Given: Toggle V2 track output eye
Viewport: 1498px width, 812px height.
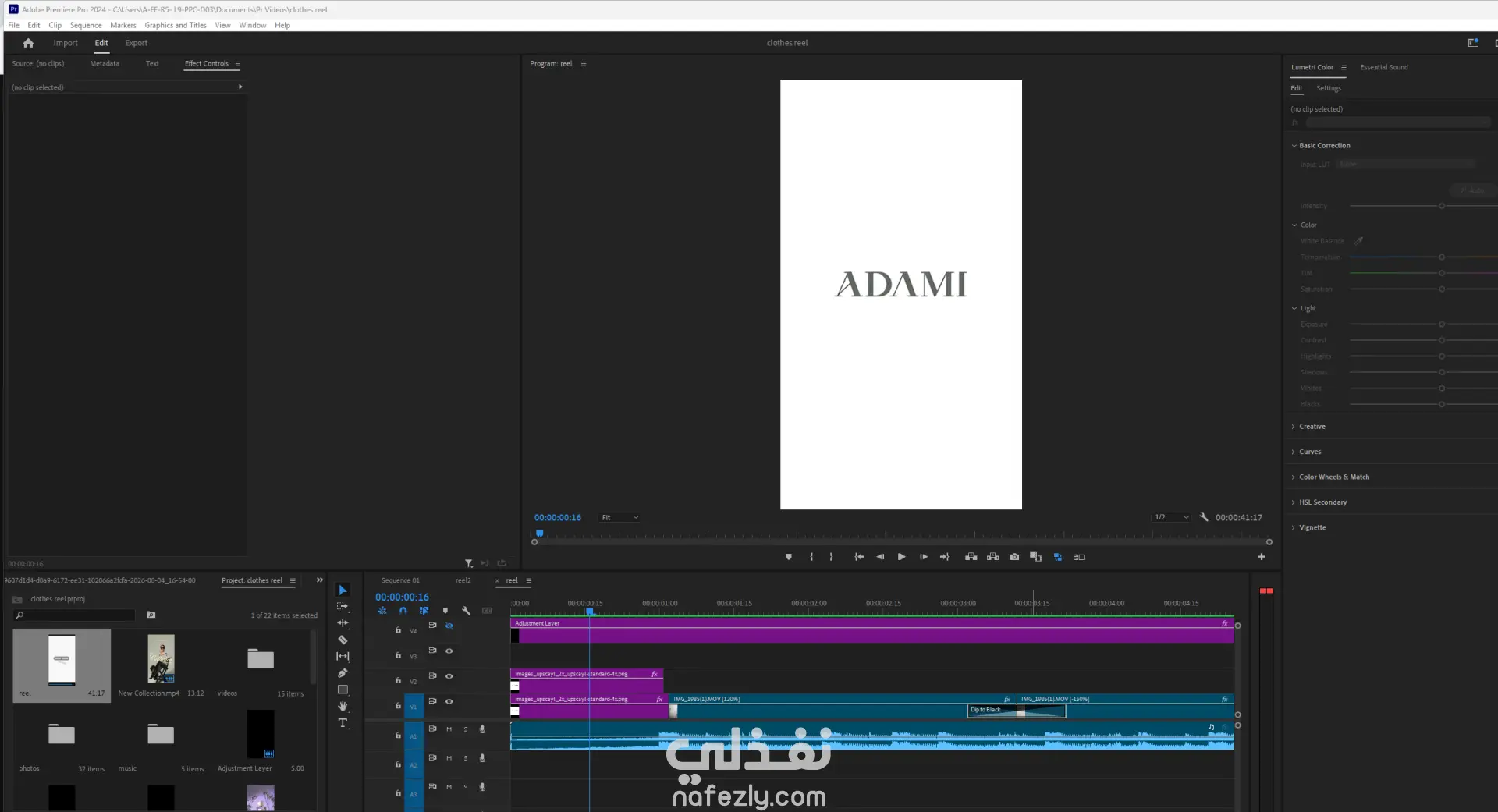Looking at the screenshot, I should 449,676.
